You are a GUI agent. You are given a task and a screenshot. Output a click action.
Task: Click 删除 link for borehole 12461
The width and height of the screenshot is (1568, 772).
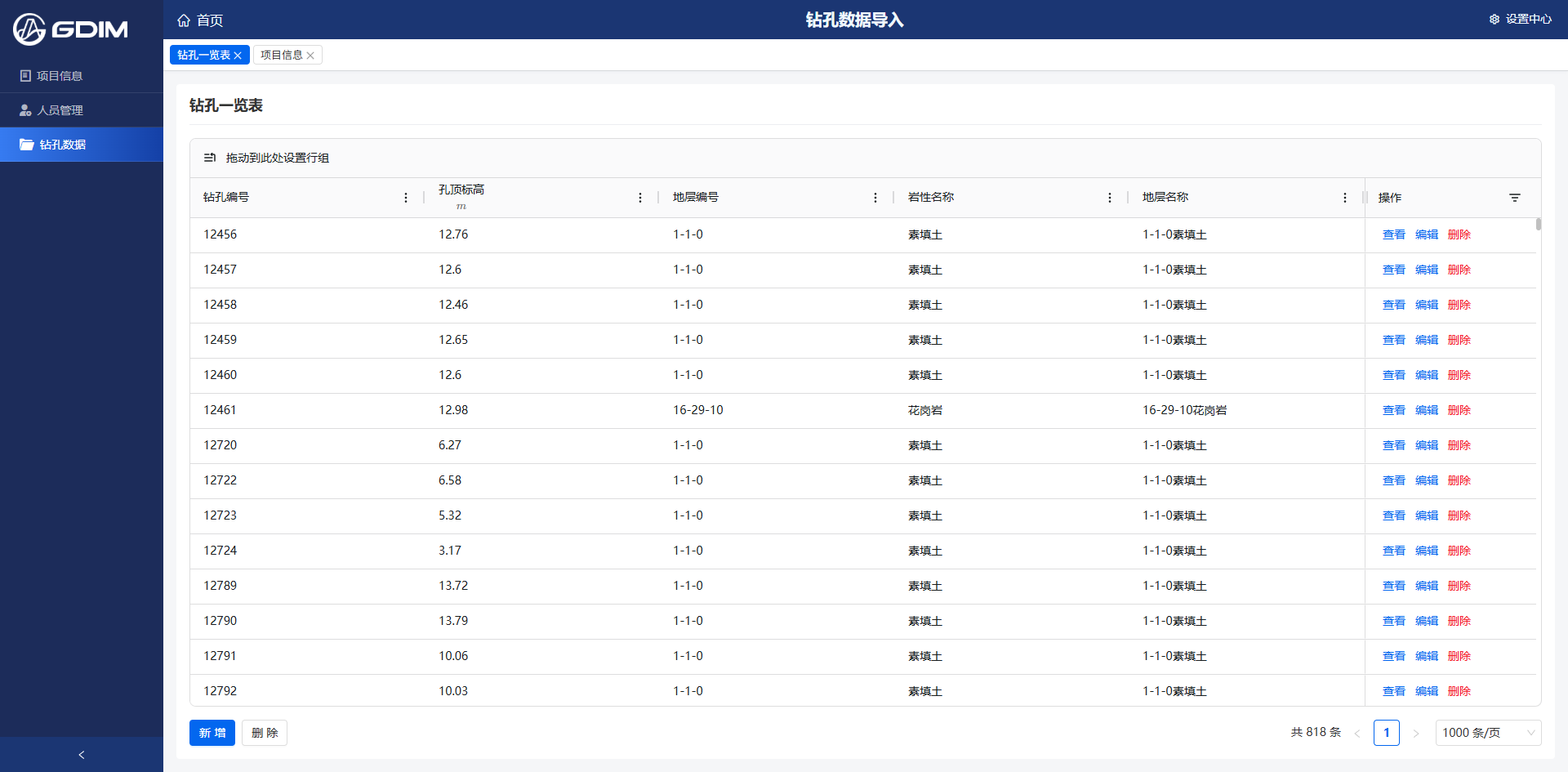(x=1459, y=410)
